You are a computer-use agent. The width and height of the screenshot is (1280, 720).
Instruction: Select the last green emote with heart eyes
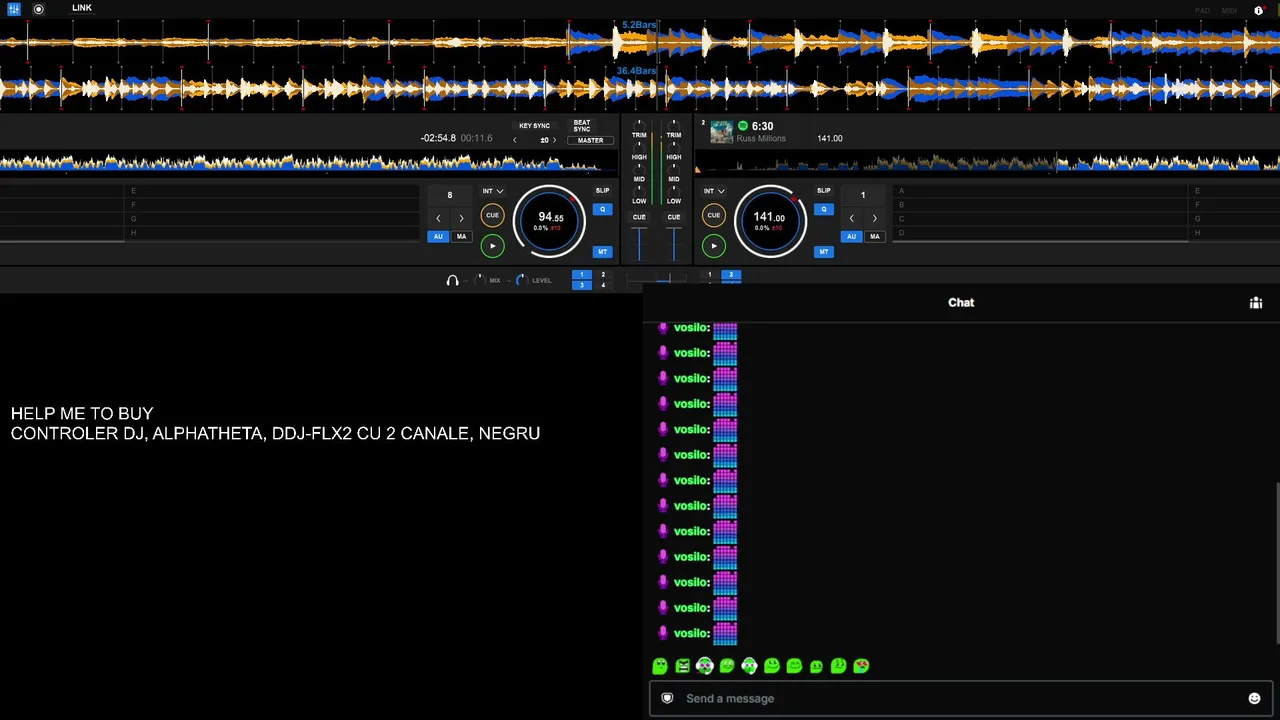[861, 666]
